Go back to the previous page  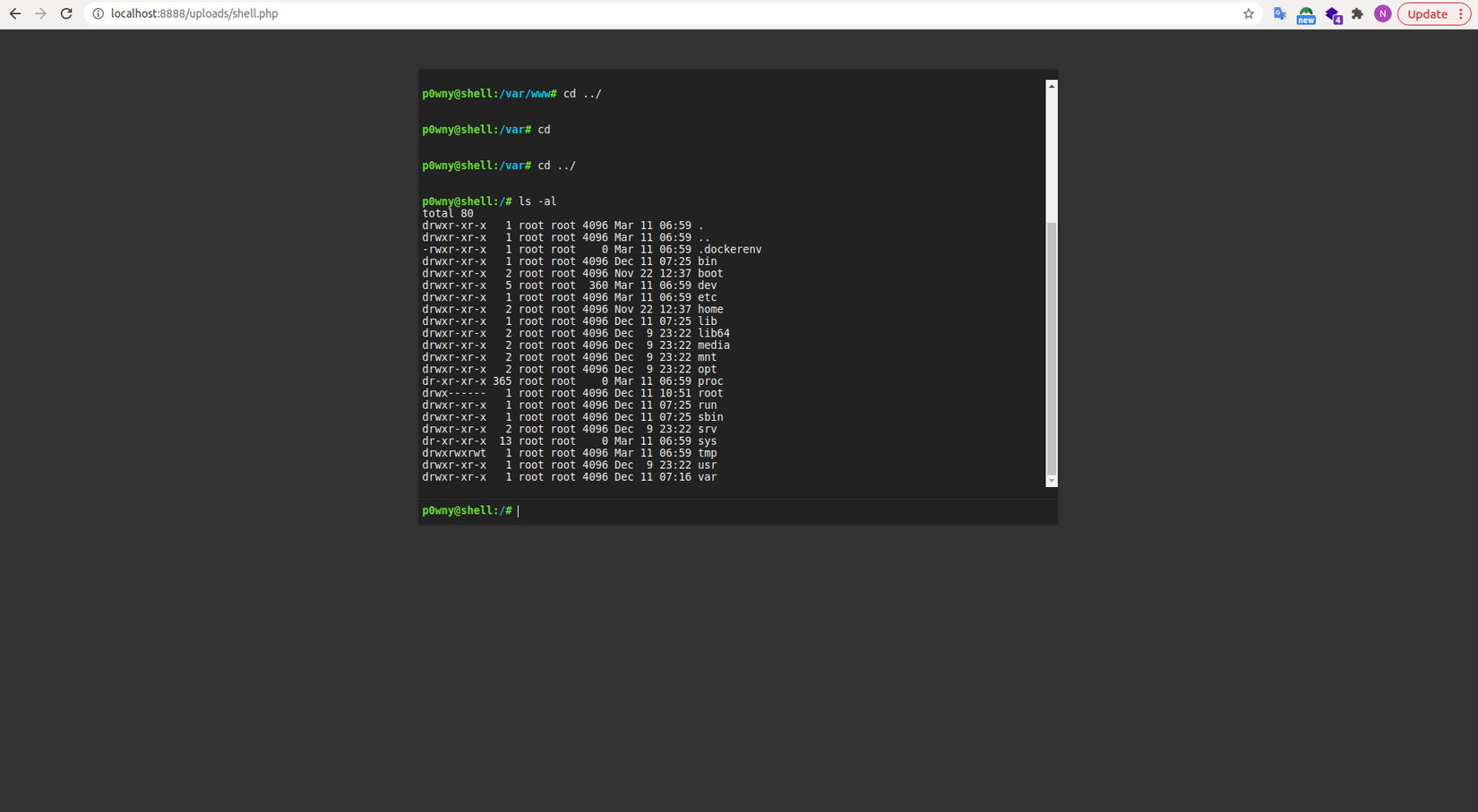15,13
